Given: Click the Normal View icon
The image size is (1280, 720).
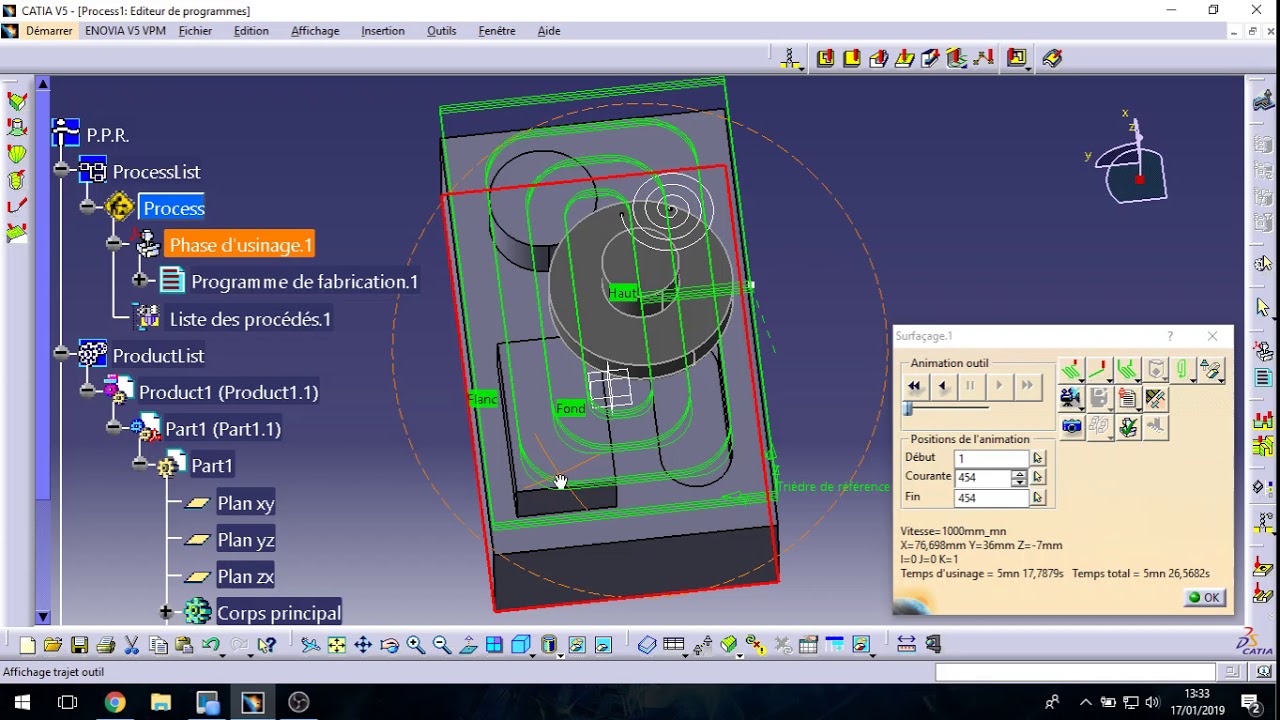Looking at the screenshot, I should [468, 645].
